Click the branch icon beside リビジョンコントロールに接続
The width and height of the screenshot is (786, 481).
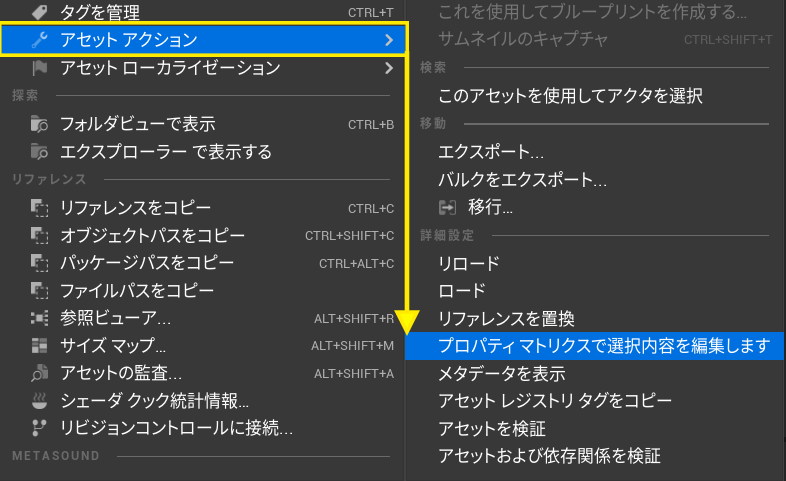[x=40, y=428]
